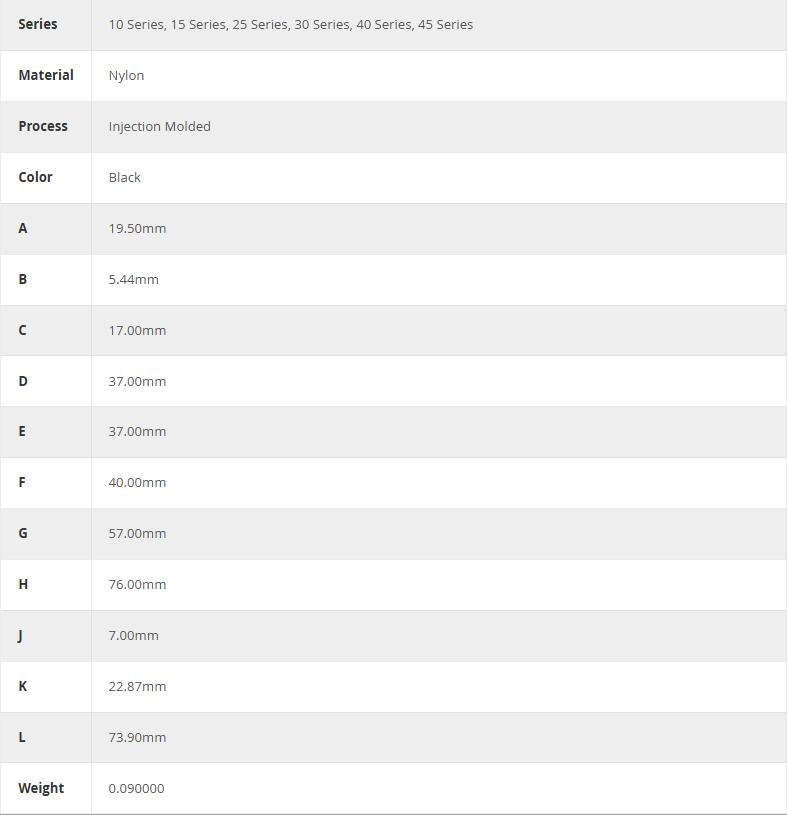Viewport: 787px width, 815px height.
Task: Click the series list starting with 10 Series
Action: (x=290, y=24)
